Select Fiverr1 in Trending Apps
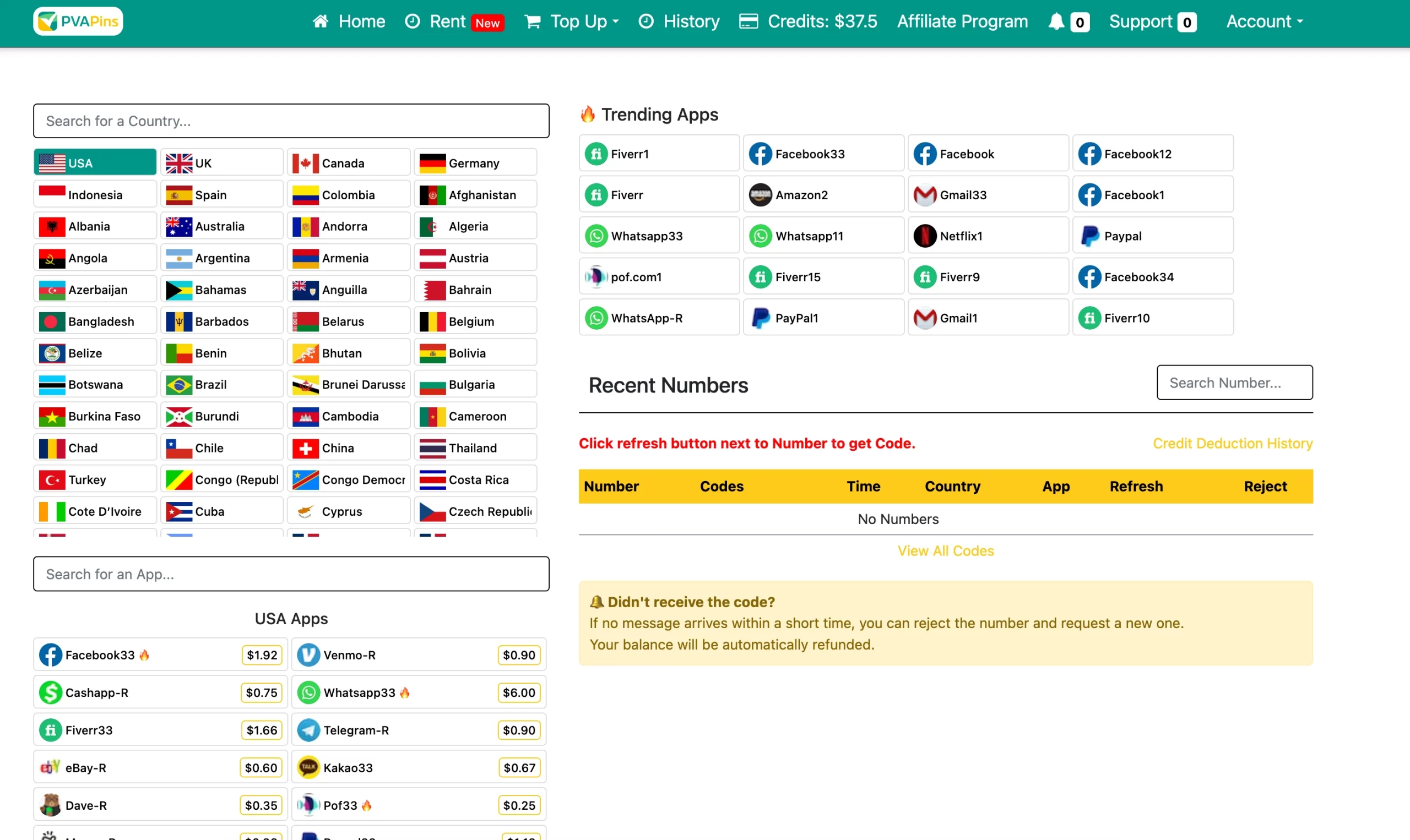 click(x=659, y=154)
